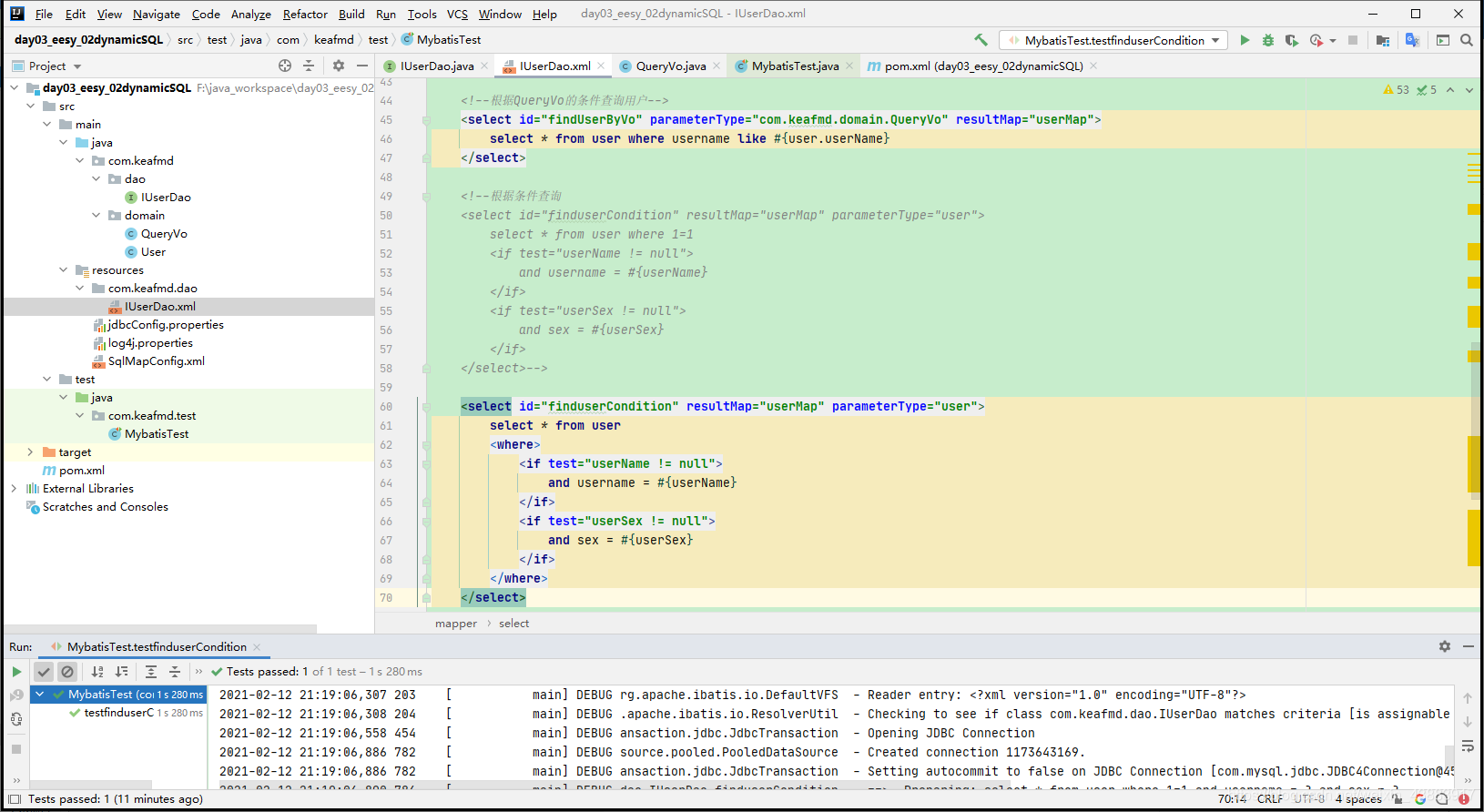Close the IUserDao.xml editor tab
1484x812 pixels.
coord(601,66)
